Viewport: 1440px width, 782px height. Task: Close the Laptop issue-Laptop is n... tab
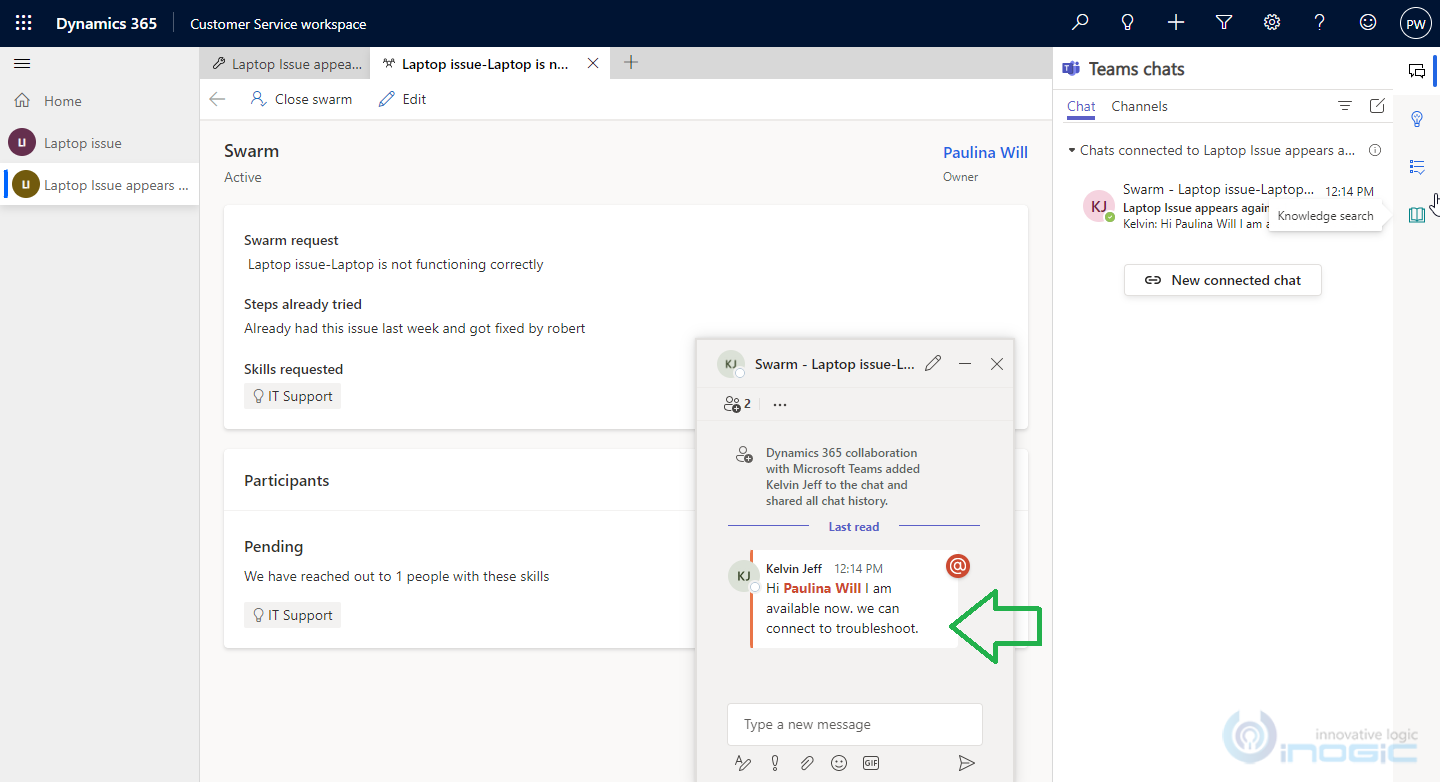pyautogui.click(x=593, y=63)
